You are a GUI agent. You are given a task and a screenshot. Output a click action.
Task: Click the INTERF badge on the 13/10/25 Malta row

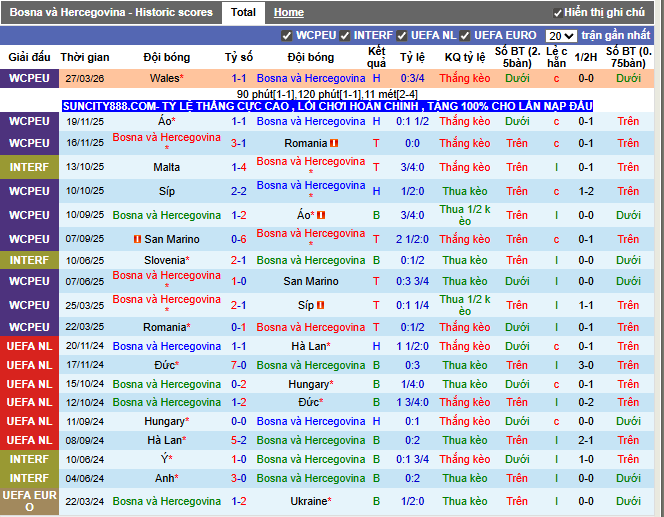29,168
